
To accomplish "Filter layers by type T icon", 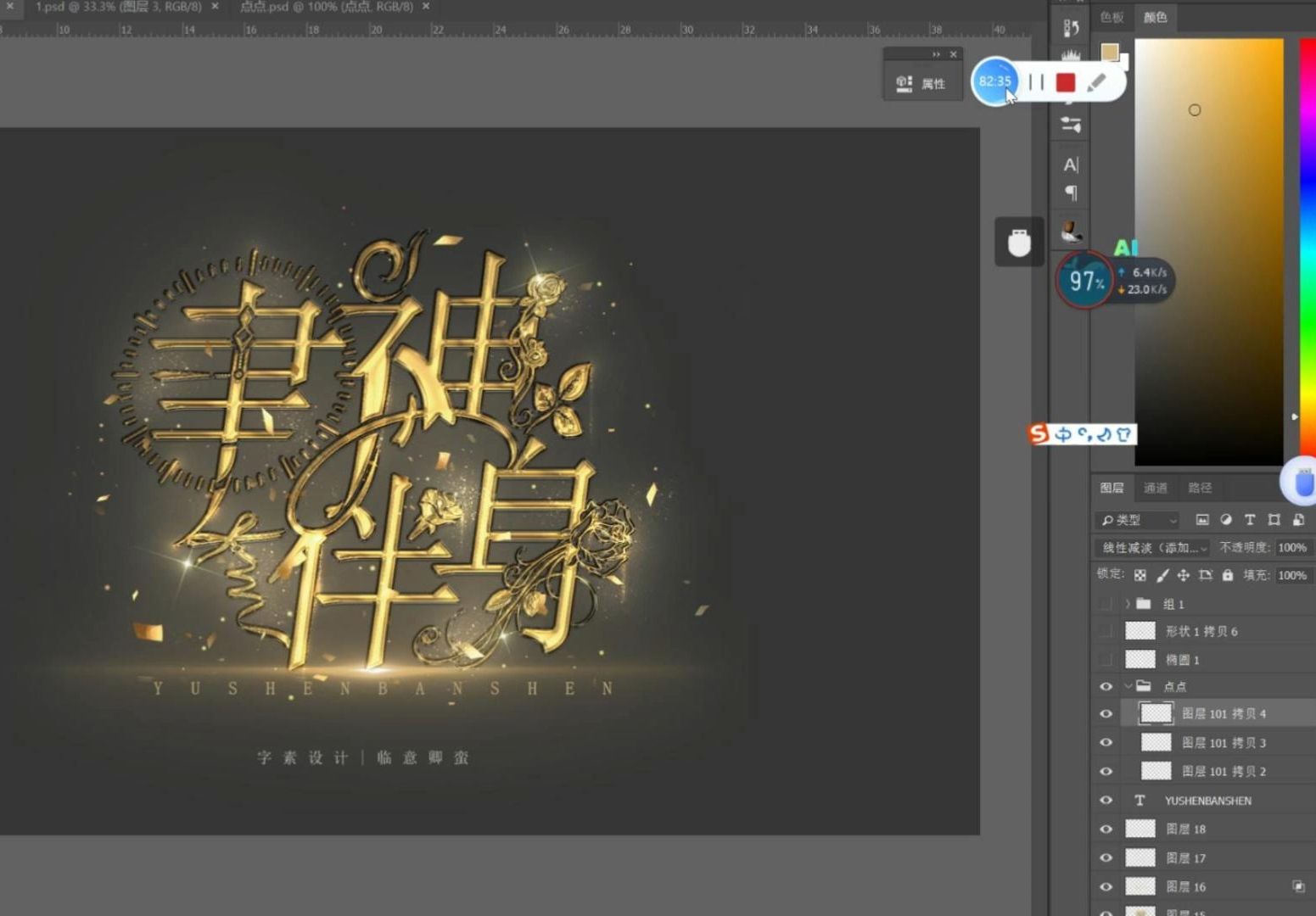I will 1250,520.
